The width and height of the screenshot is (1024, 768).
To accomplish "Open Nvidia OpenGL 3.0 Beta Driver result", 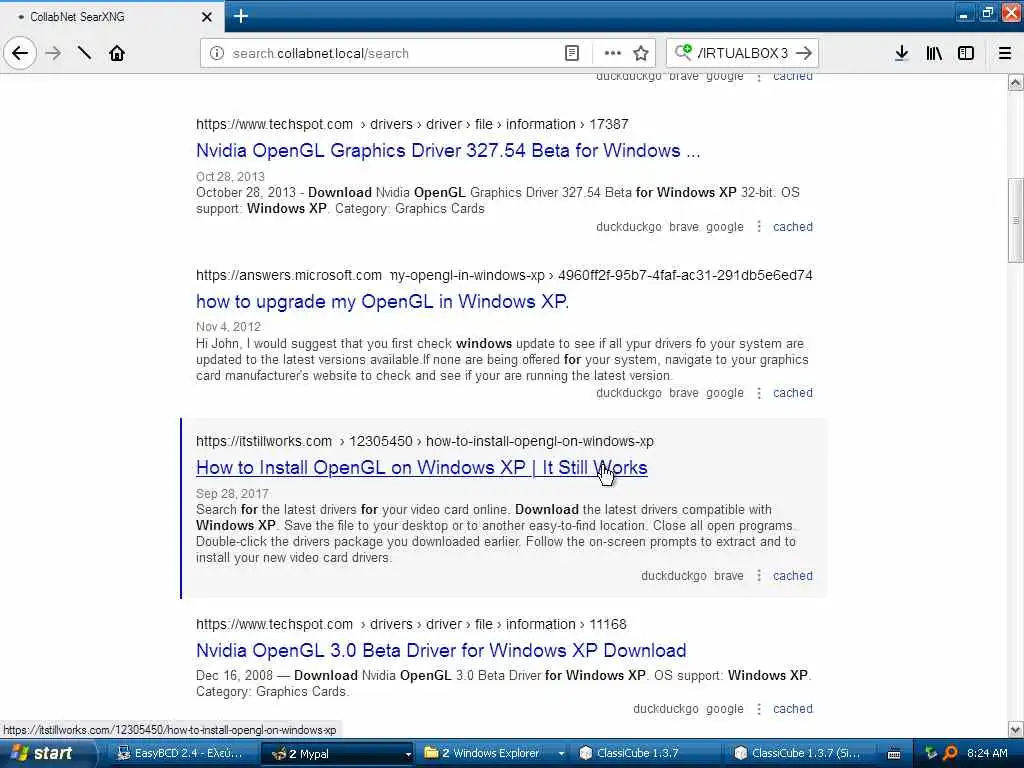I will tap(441, 650).
